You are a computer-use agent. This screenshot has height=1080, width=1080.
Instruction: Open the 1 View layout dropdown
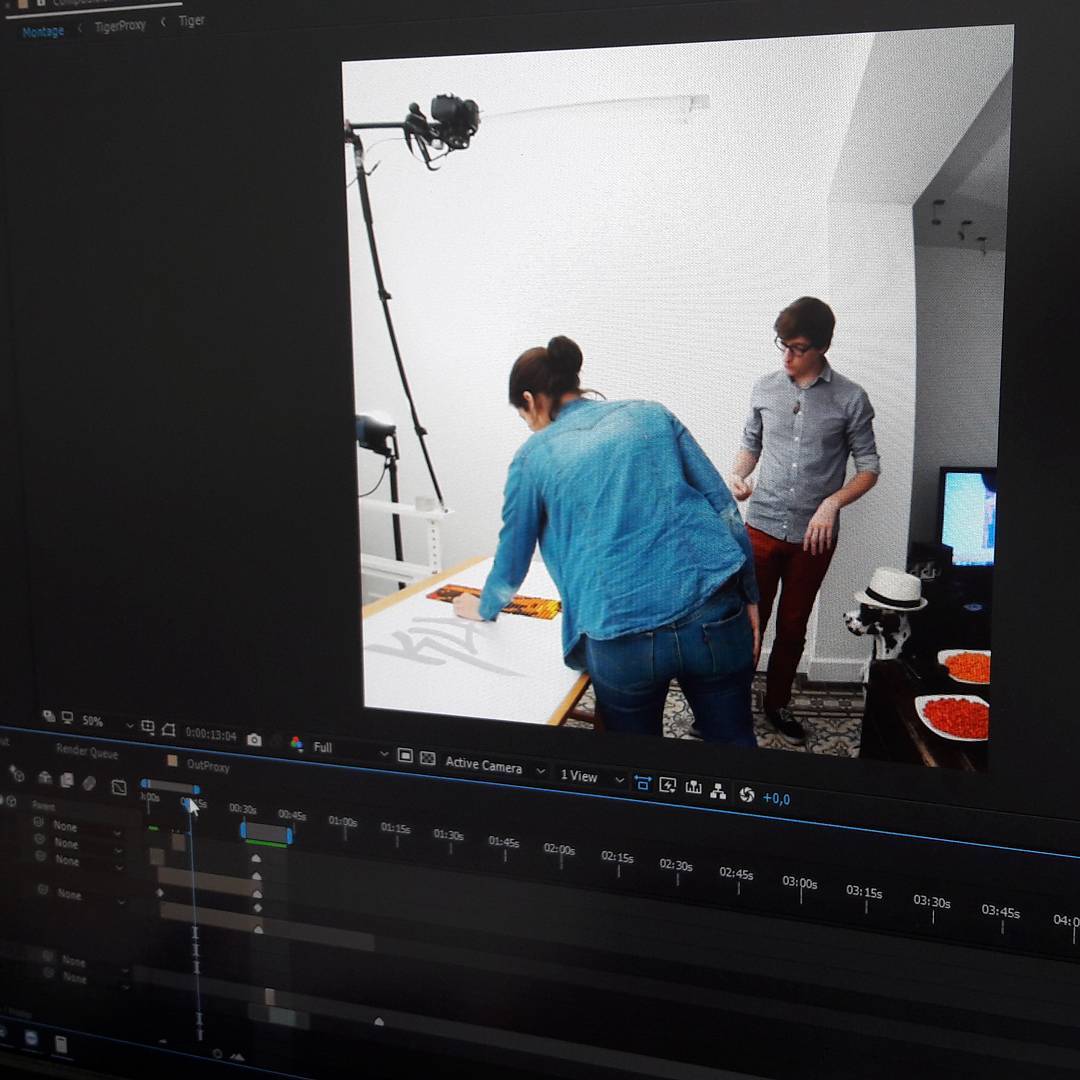coord(592,777)
